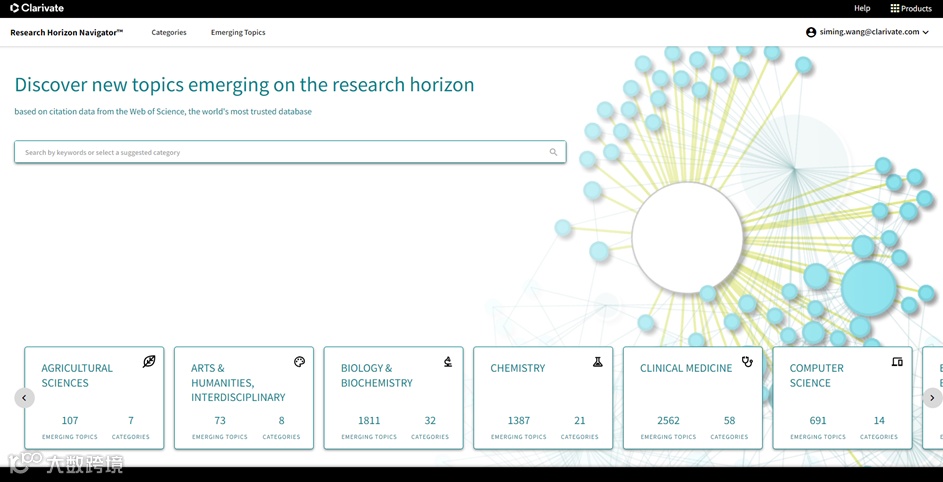Click the search magnifier icon

pyautogui.click(x=553, y=152)
